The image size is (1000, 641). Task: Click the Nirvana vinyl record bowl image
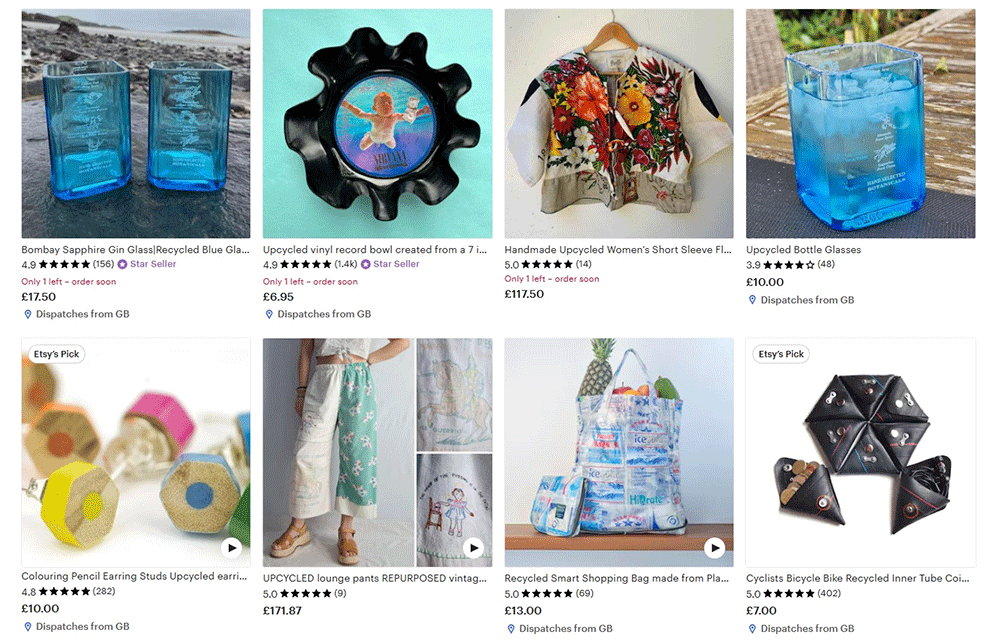(x=378, y=124)
